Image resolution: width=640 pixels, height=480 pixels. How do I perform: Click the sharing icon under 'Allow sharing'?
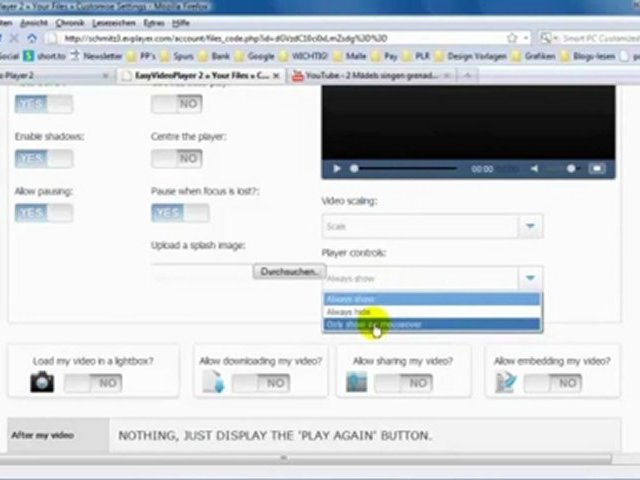click(357, 381)
